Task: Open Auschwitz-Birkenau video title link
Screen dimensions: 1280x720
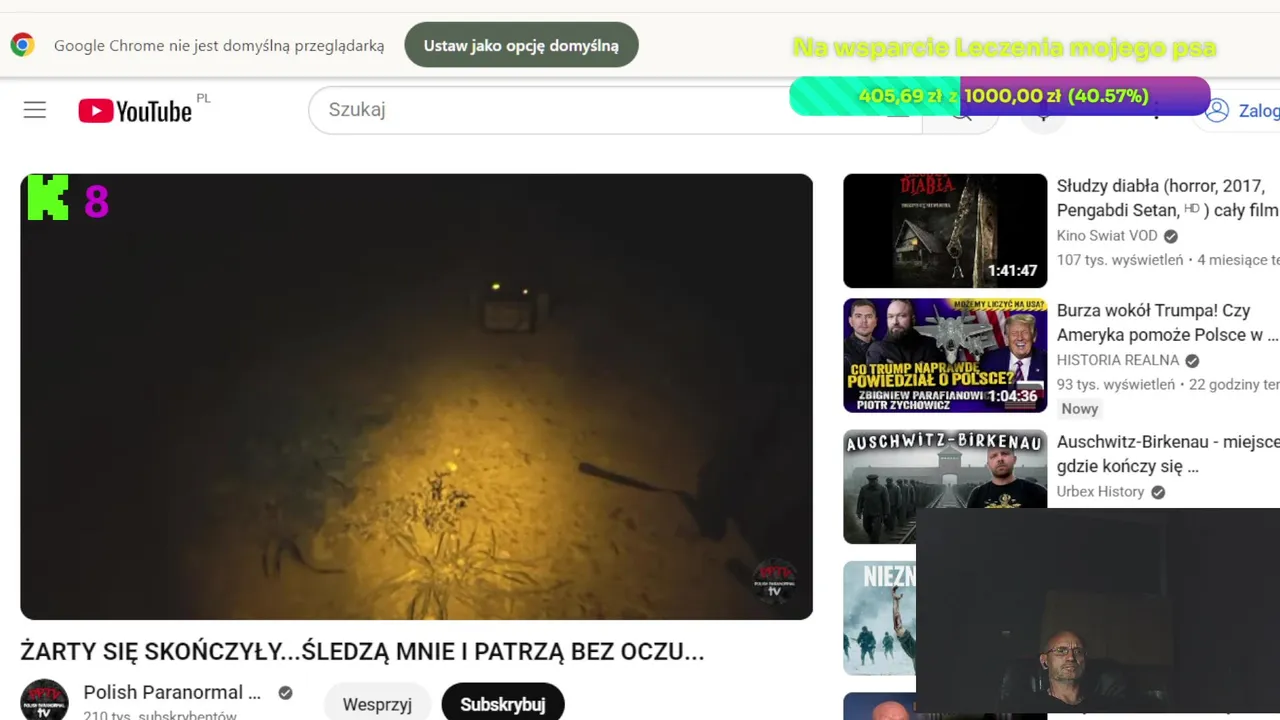Action: [1167, 454]
